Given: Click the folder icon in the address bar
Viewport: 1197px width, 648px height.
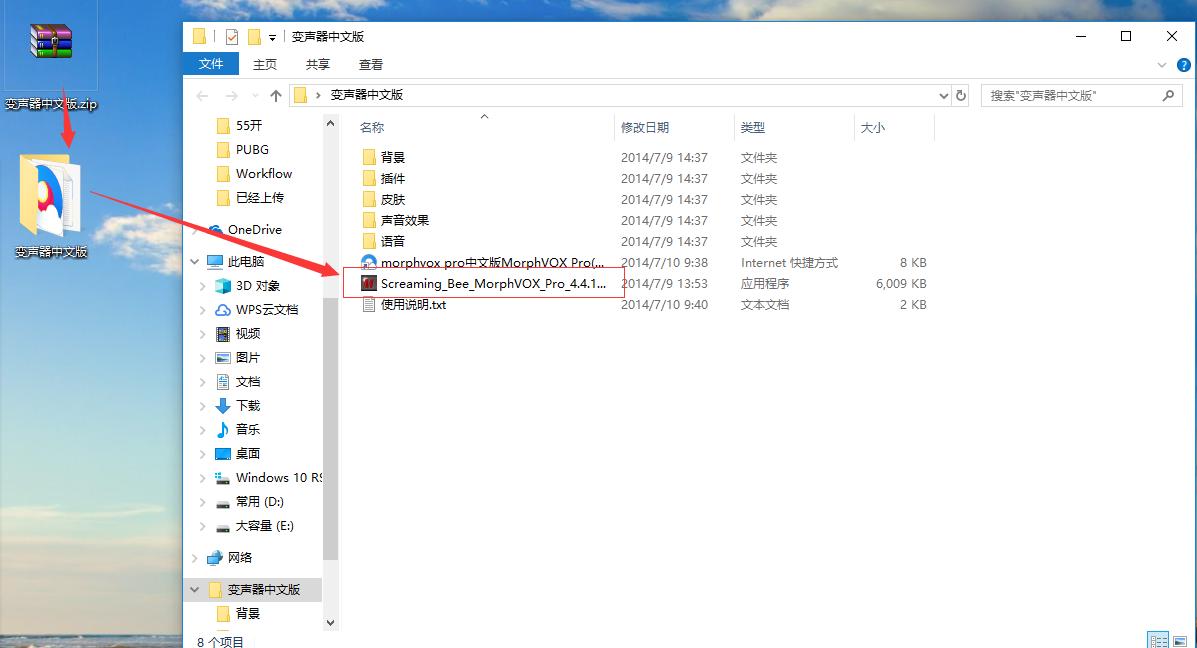Looking at the screenshot, I should point(302,95).
